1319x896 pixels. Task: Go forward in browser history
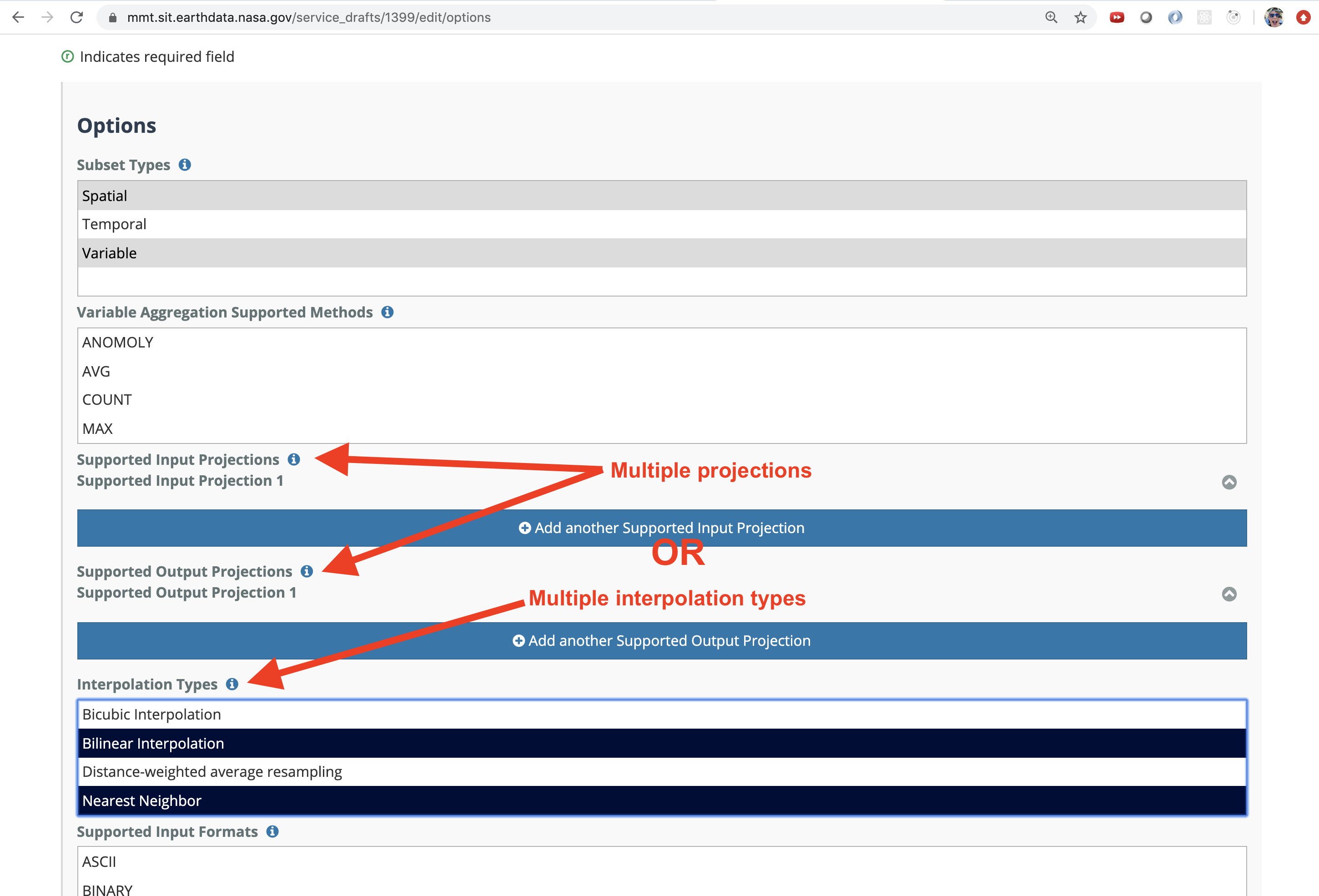pos(47,18)
